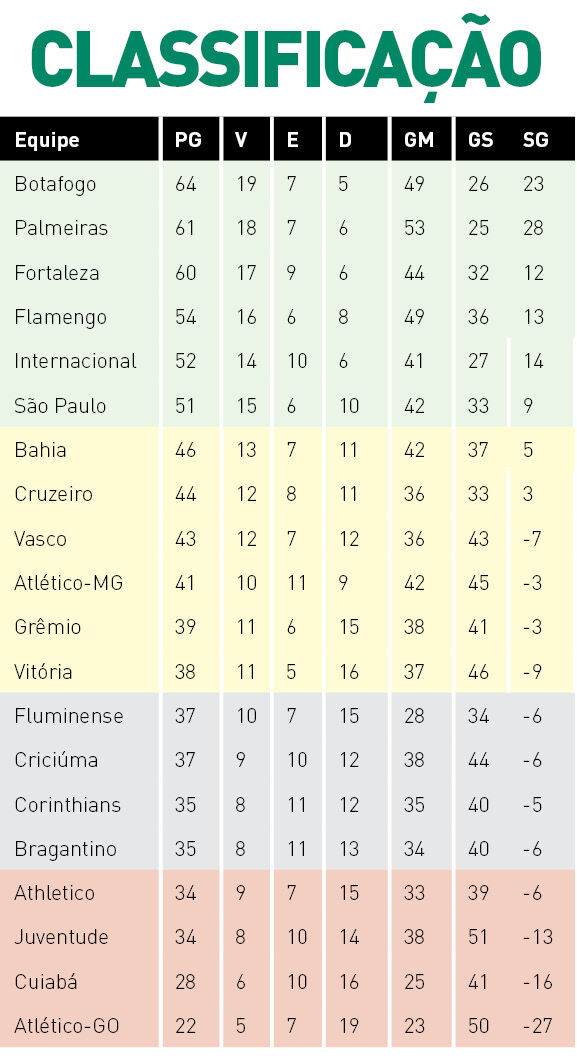The height and width of the screenshot is (1062, 577).
Task: Click Botafogo's 64 points value
Action: (x=186, y=184)
